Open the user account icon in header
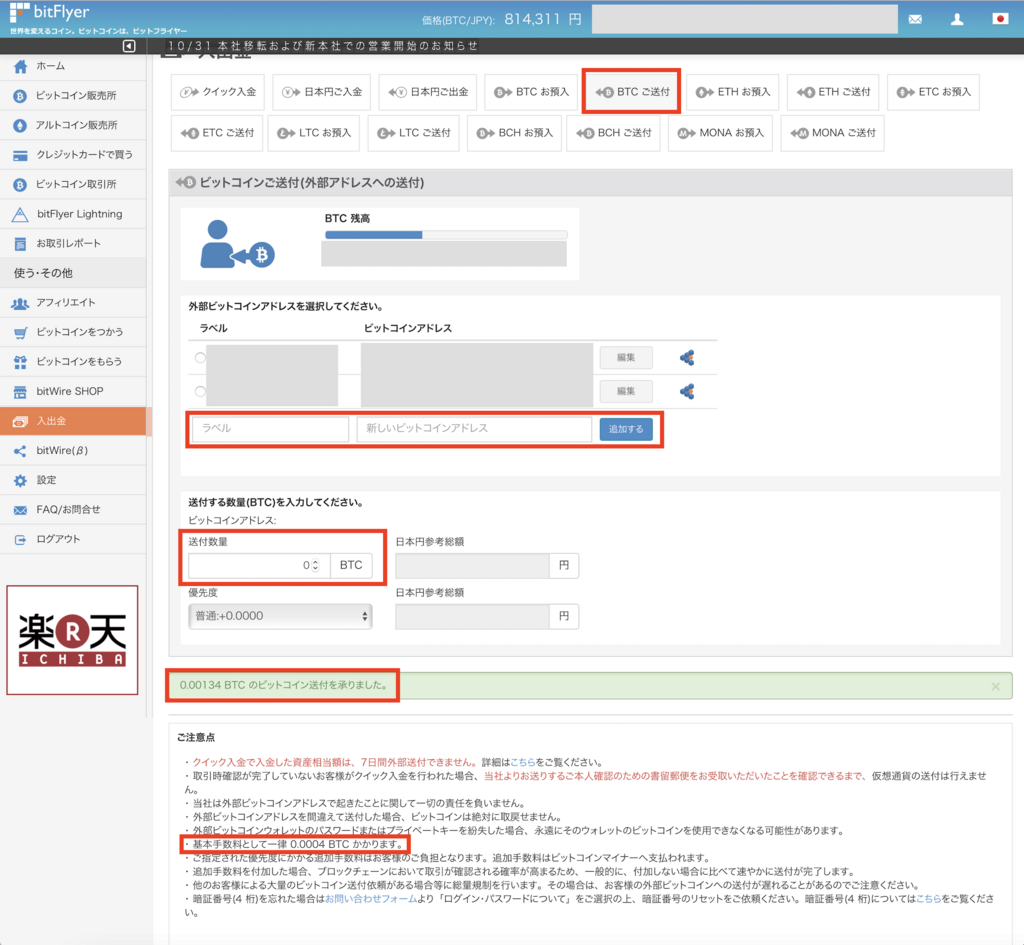The width and height of the screenshot is (1024, 945). pos(956,18)
